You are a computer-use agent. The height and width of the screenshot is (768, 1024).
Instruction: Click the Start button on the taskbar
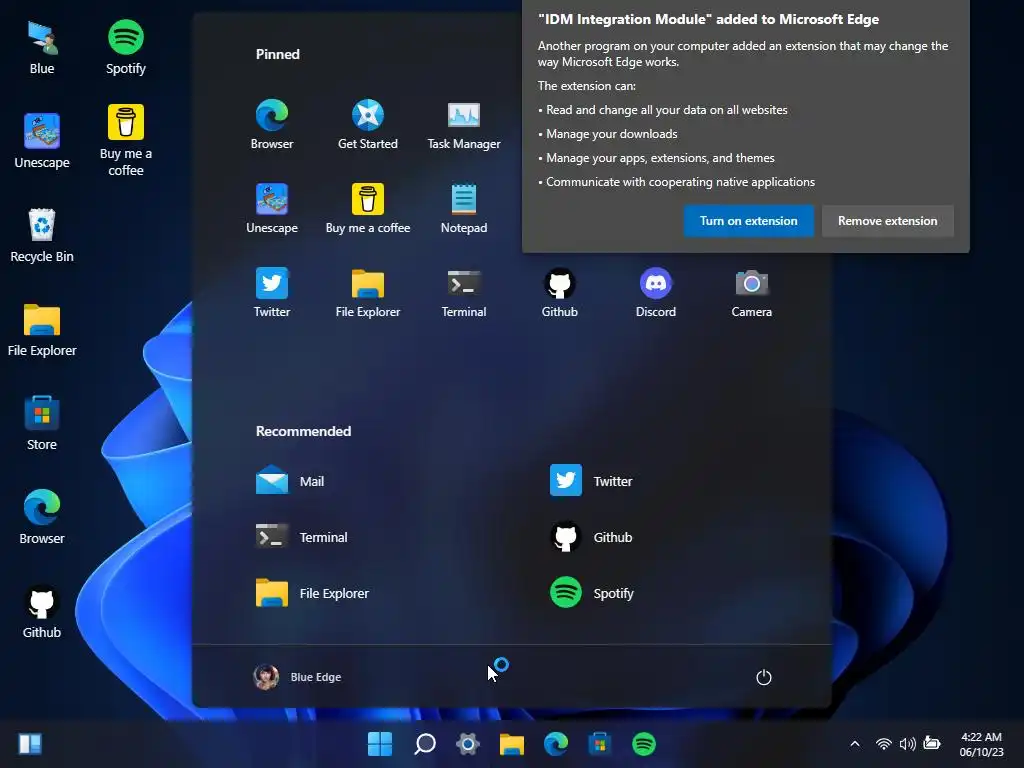pyautogui.click(x=379, y=744)
